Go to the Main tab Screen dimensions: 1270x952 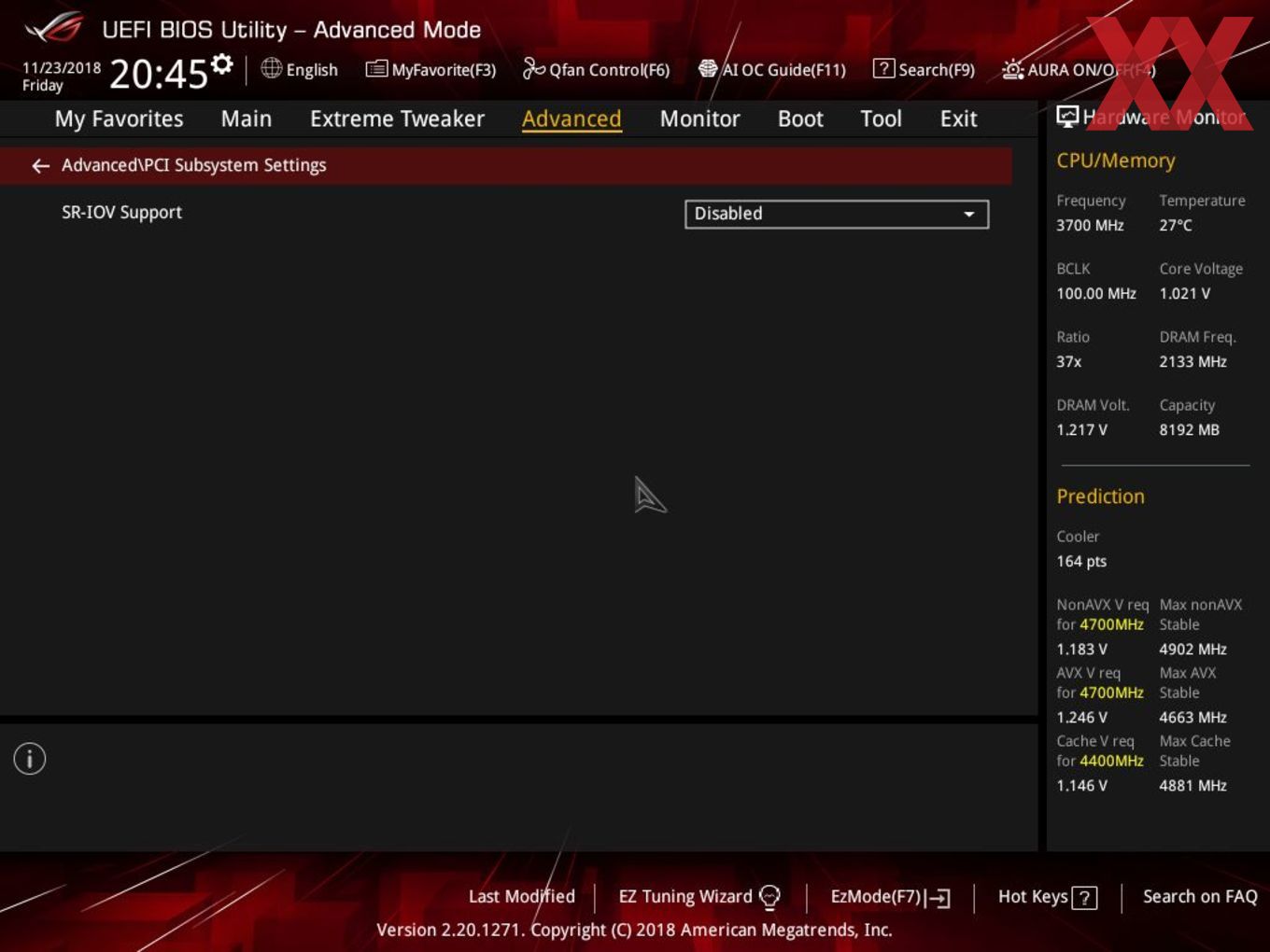click(247, 119)
